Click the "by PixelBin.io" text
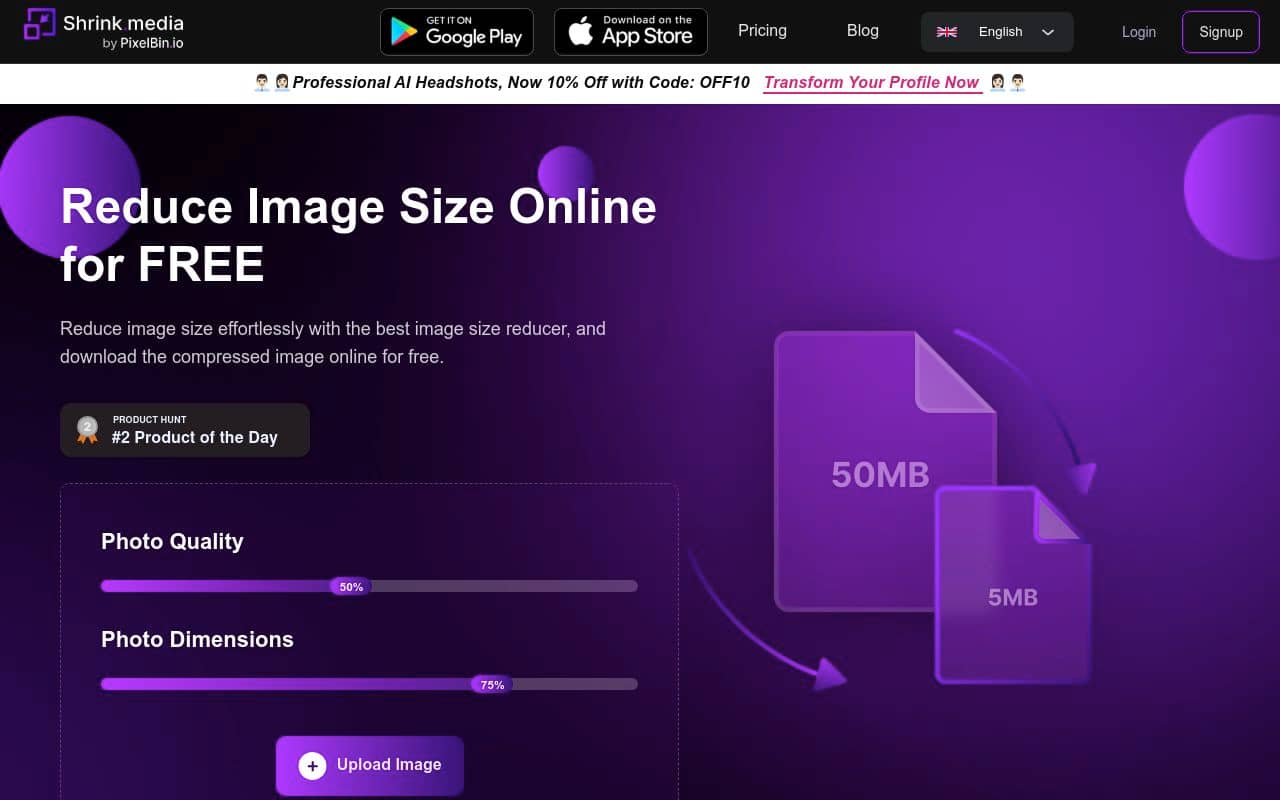 (x=143, y=44)
